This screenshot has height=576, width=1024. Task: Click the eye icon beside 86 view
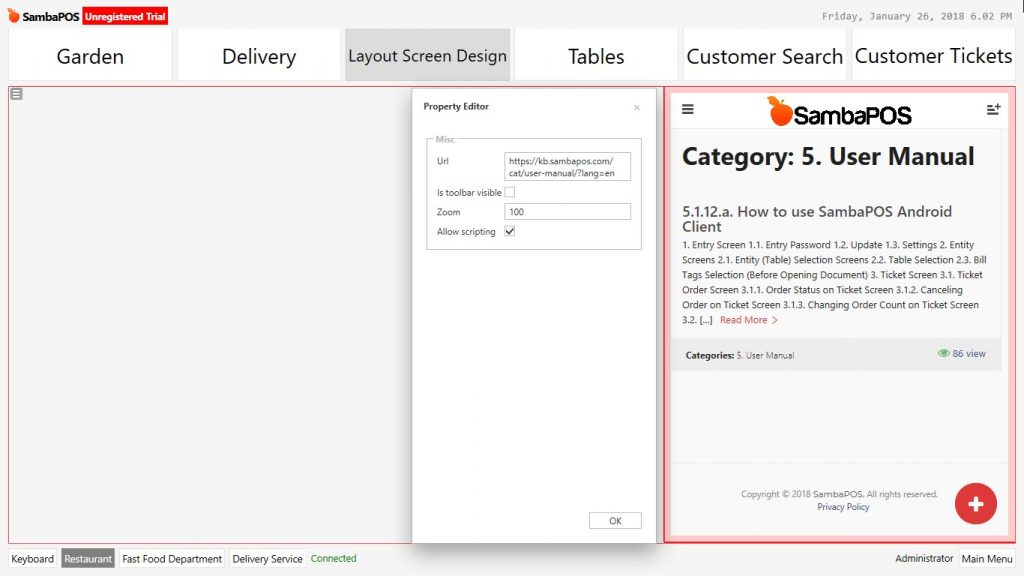point(944,353)
